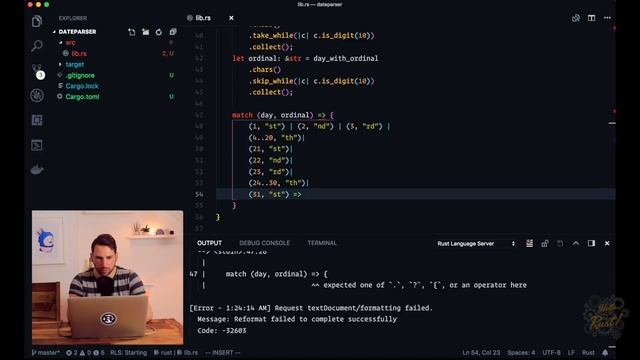
Task: Click the EXPLORER panel title
Action: point(73,18)
